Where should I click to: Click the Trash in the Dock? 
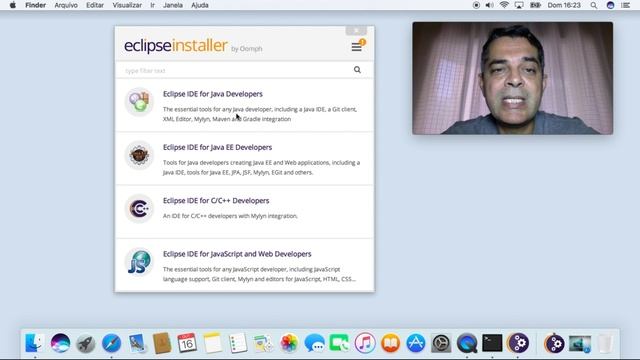point(605,343)
